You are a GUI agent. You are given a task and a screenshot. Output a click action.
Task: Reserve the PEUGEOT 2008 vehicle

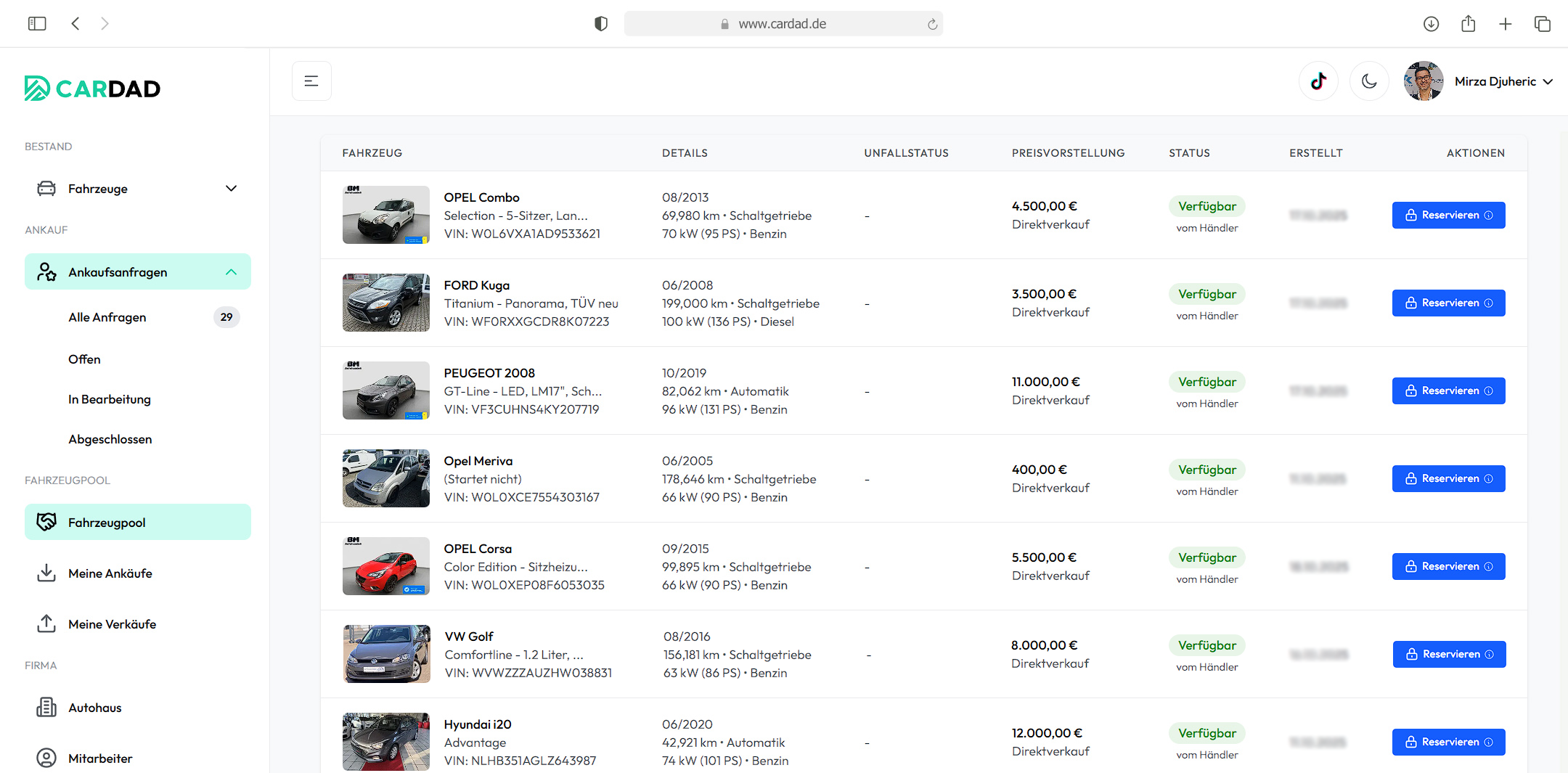pyautogui.click(x=1447, y=390)
